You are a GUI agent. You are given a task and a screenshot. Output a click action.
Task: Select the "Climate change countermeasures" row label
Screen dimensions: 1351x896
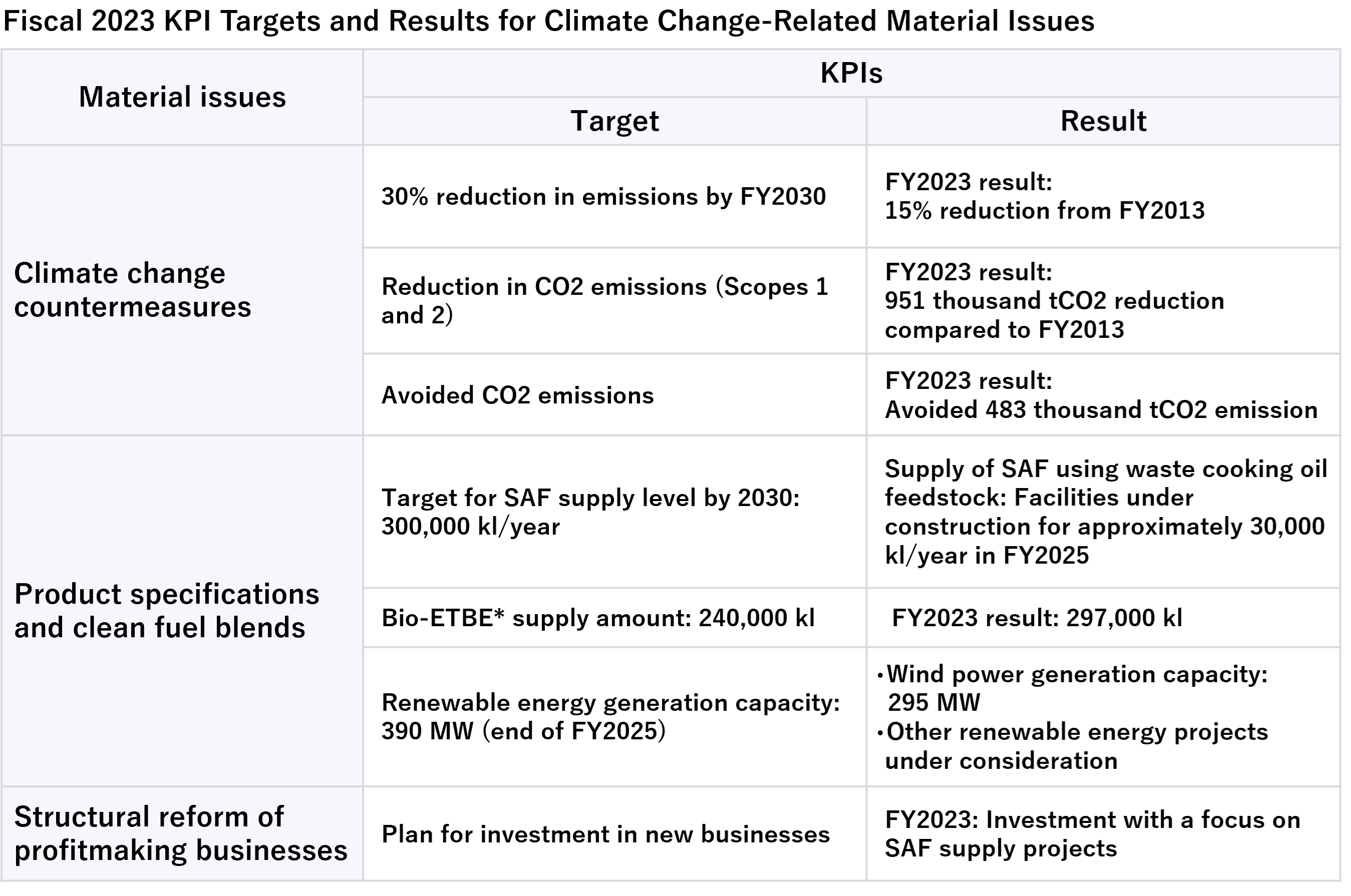[133, 290]
